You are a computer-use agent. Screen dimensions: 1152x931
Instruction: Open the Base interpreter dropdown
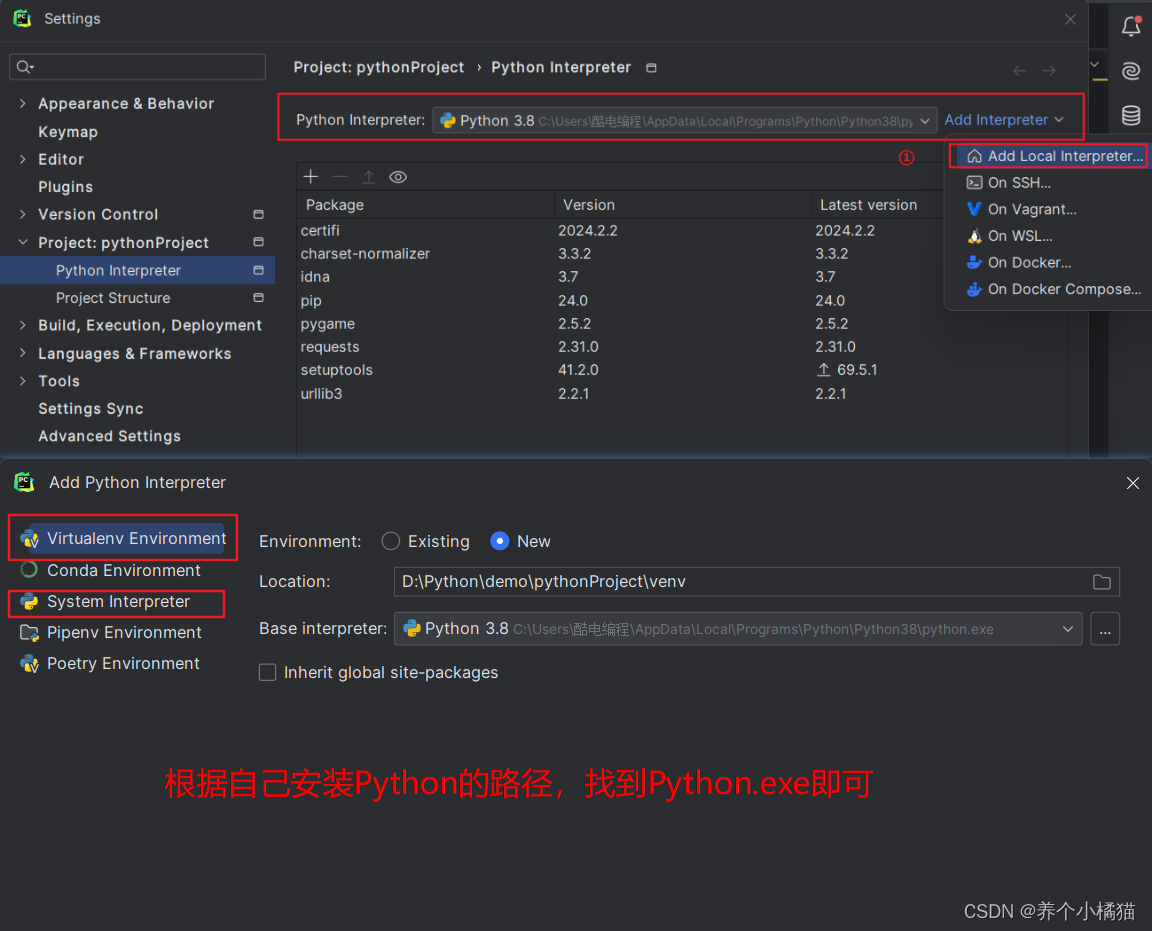pyautogui.click(x=738, y=629)
